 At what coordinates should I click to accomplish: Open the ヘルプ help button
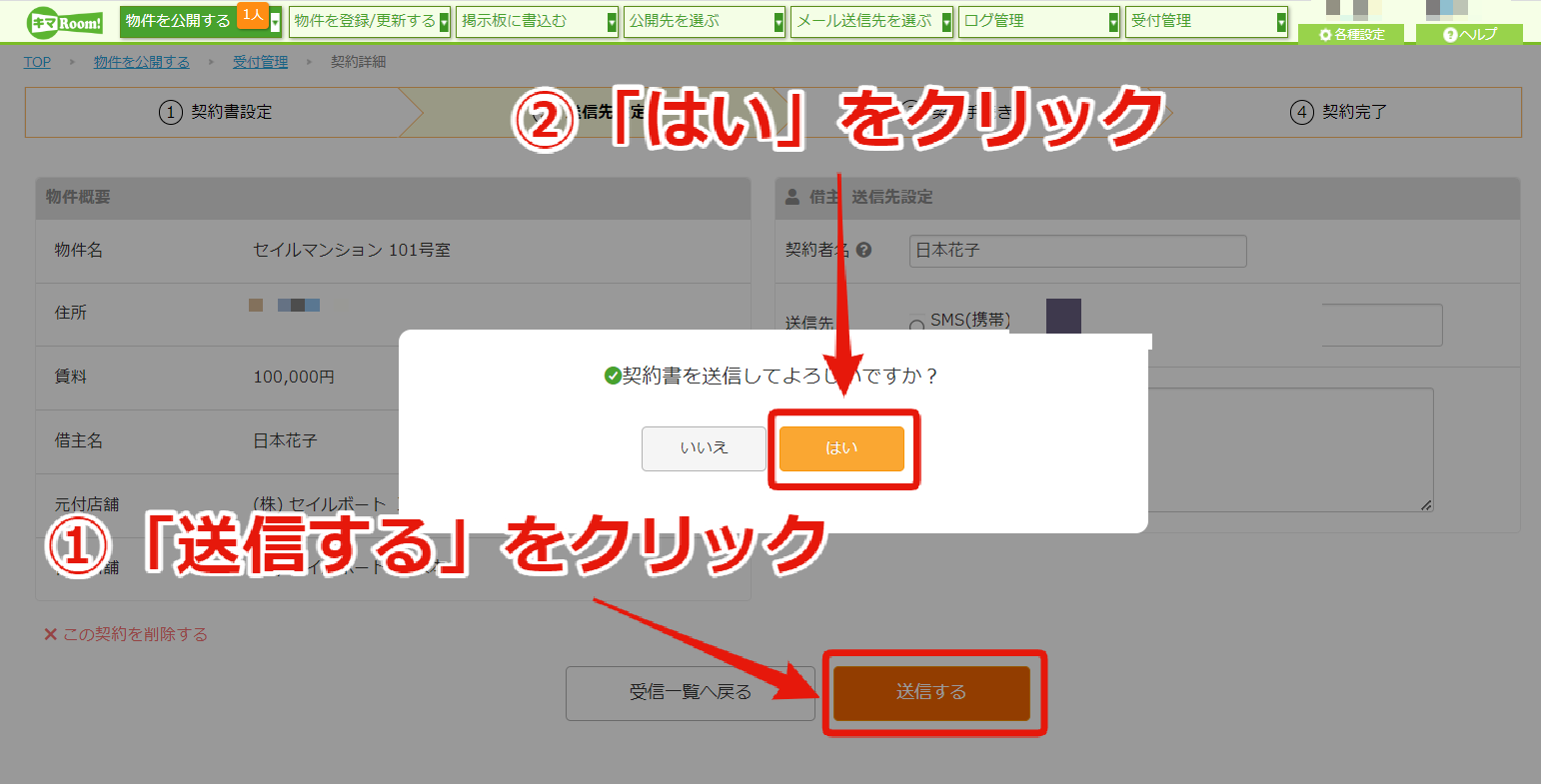click(x=1469, y=34)
